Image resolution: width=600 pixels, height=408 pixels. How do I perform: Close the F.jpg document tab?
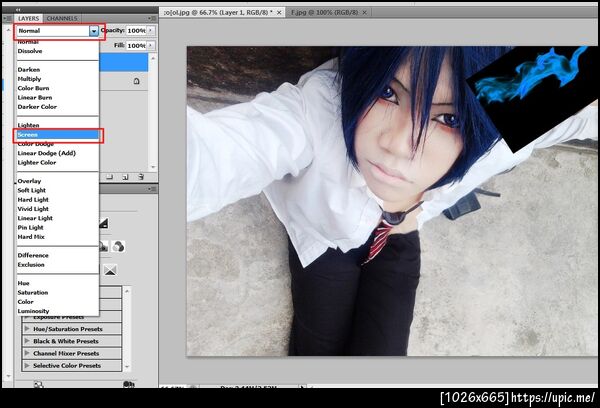pos(365,13)
